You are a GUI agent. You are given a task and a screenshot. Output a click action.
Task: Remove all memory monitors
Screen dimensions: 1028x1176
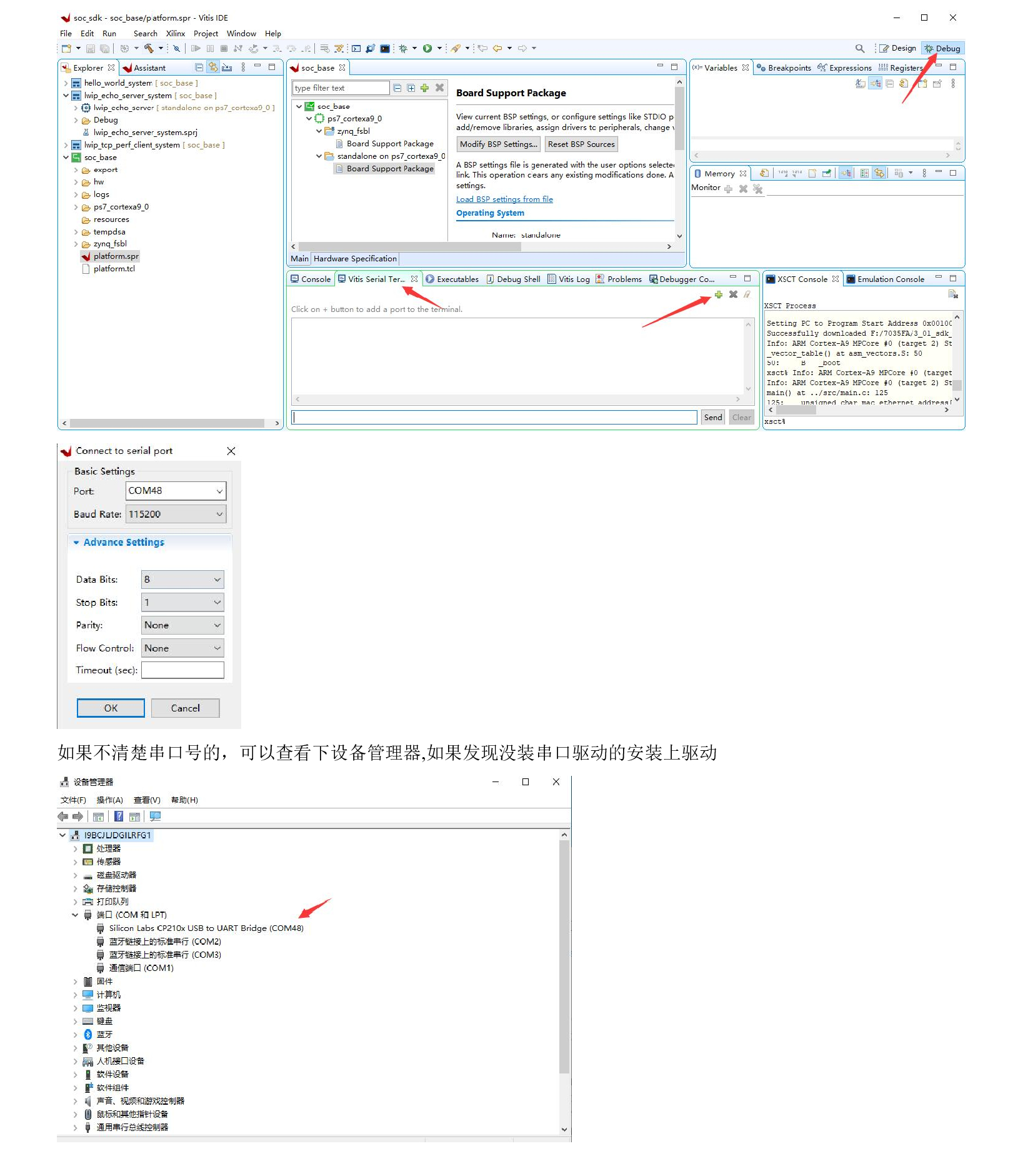point(758,189)
